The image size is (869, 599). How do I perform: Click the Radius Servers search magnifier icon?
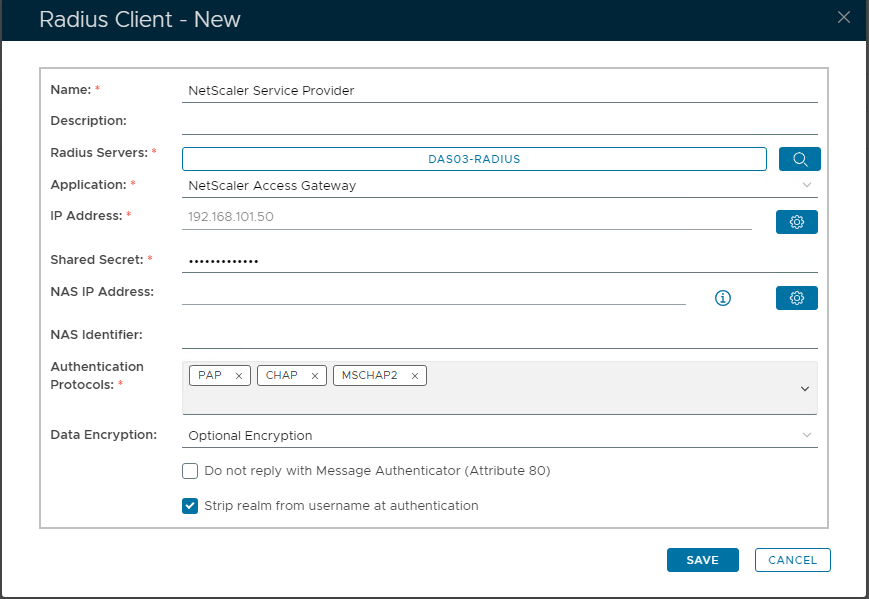pos(799,159)
